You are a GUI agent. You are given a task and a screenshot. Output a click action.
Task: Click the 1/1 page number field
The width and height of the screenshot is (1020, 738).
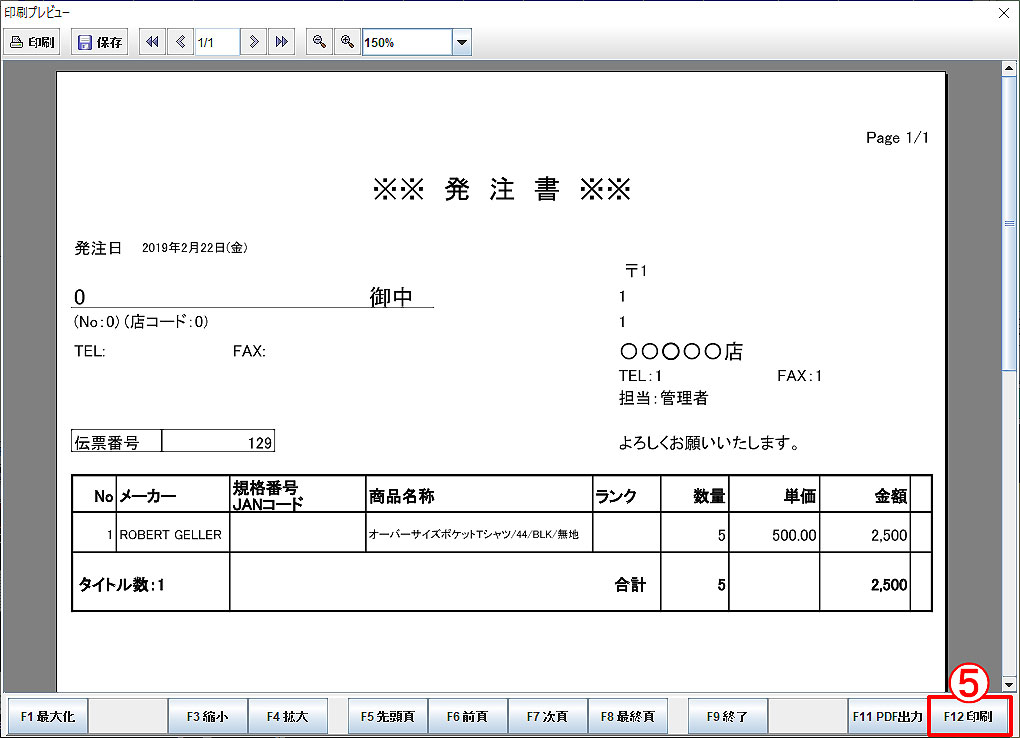coord(217,42)
